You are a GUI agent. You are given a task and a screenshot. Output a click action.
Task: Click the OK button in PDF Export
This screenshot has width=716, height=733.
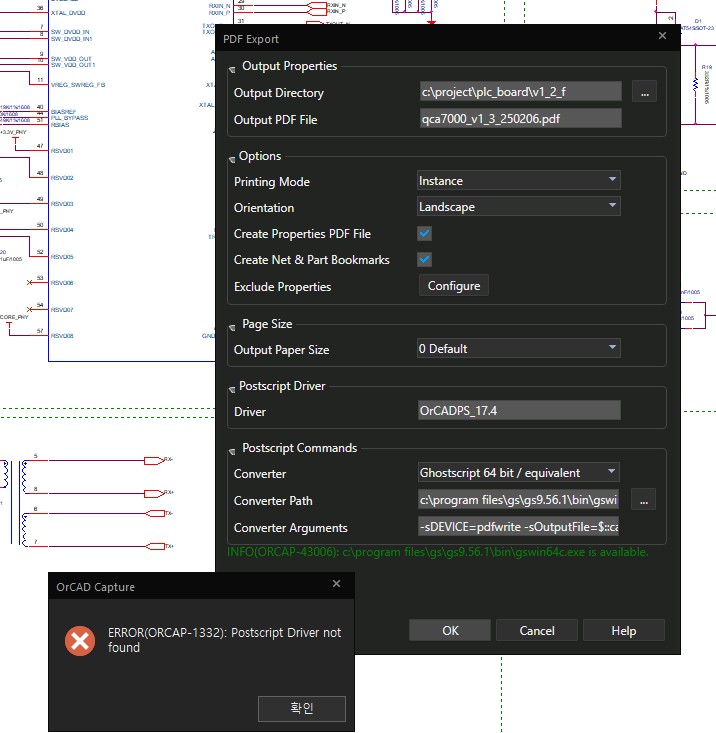click(x=450, y=631)
